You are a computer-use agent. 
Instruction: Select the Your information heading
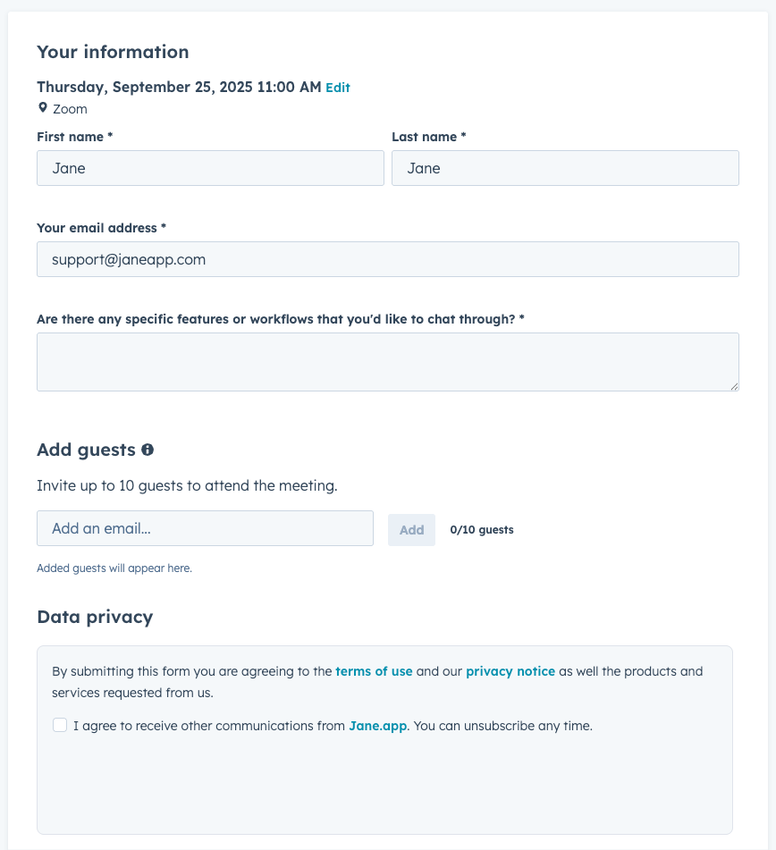(x=113, y=52)
